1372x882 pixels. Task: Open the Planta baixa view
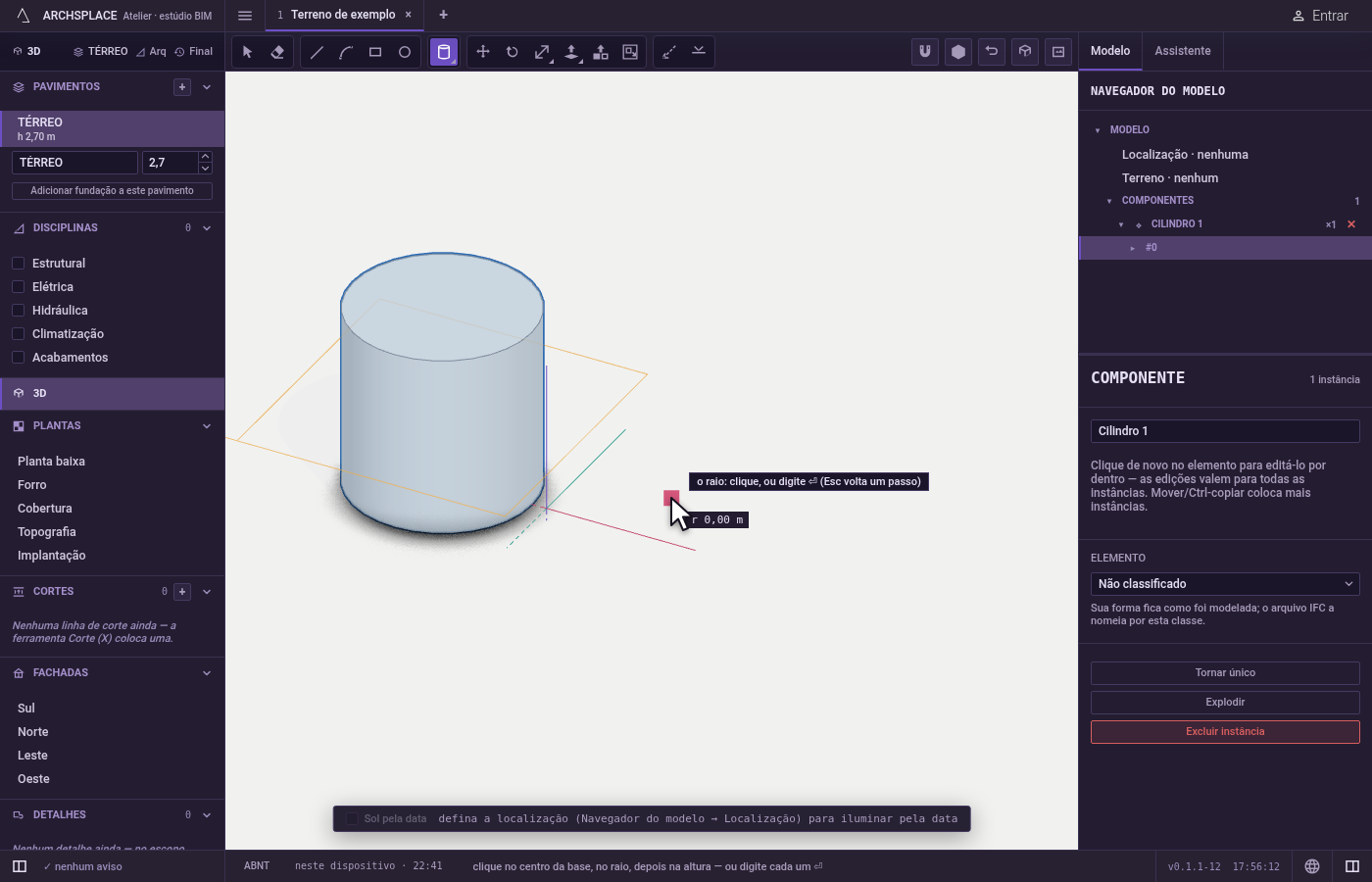51,462
